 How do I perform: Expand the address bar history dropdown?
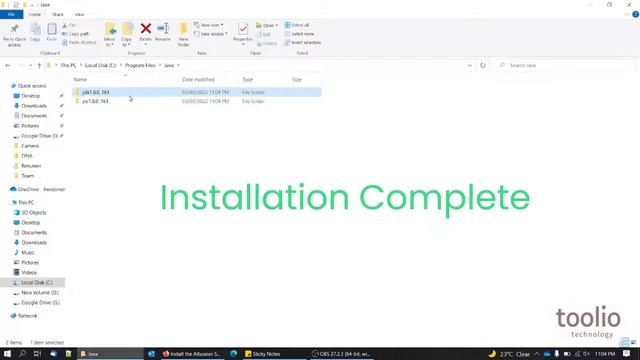click(470, 65)
